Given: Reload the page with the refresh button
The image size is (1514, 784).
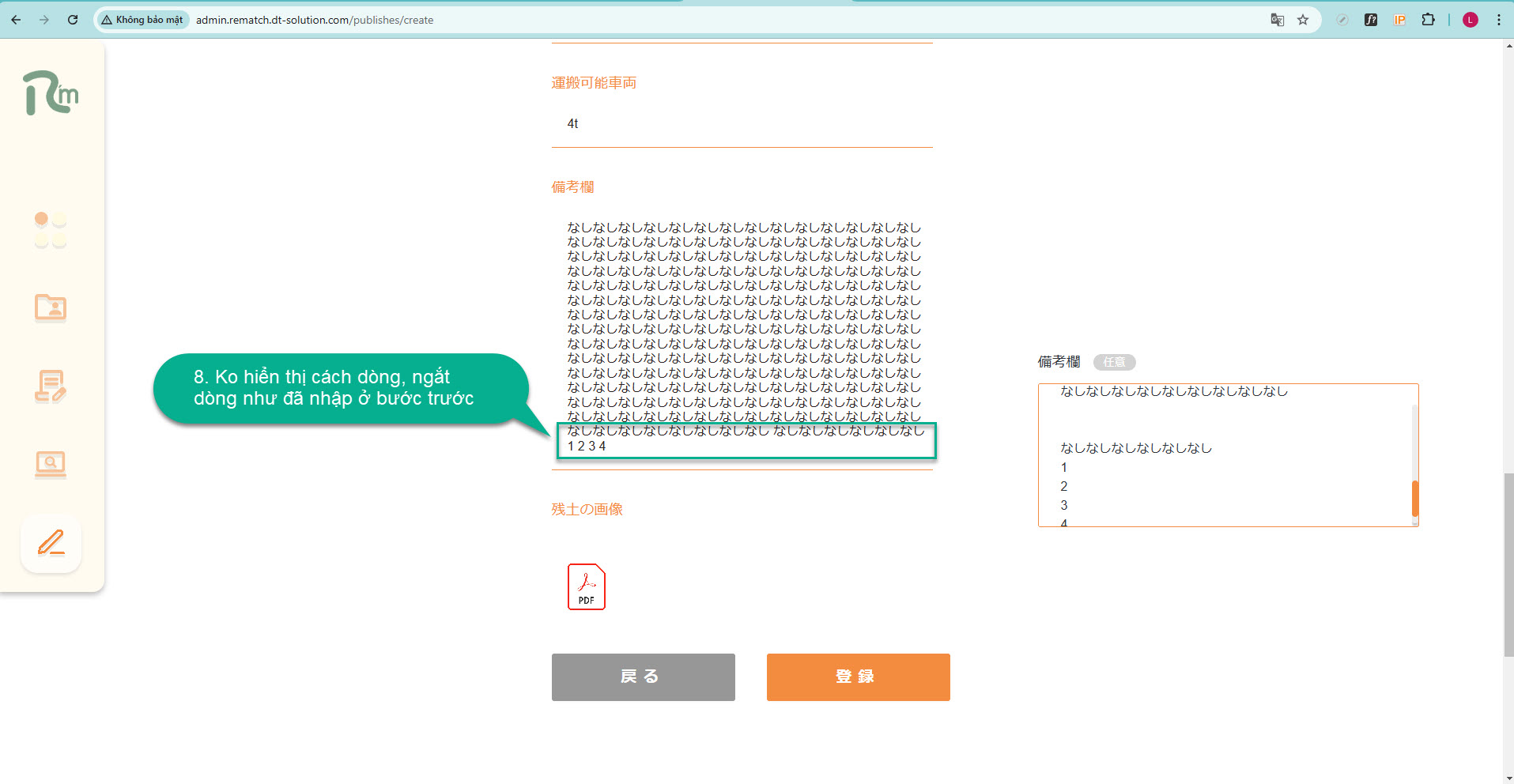Looking at the screenshot, I should click(x=73, y=20).
